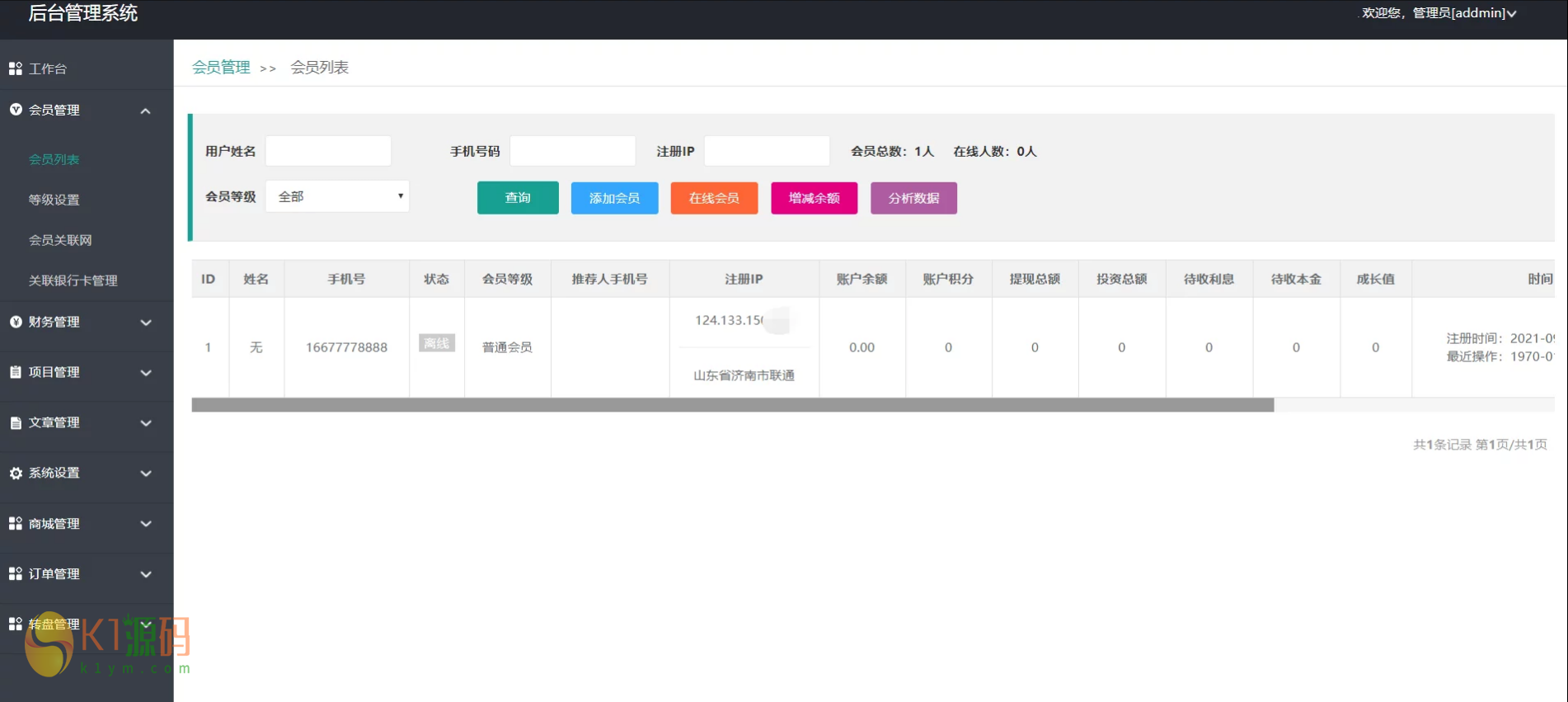Click the 项目管理 clipboard icon
The height and width of the screenshot is (702, 1568).
15,372
